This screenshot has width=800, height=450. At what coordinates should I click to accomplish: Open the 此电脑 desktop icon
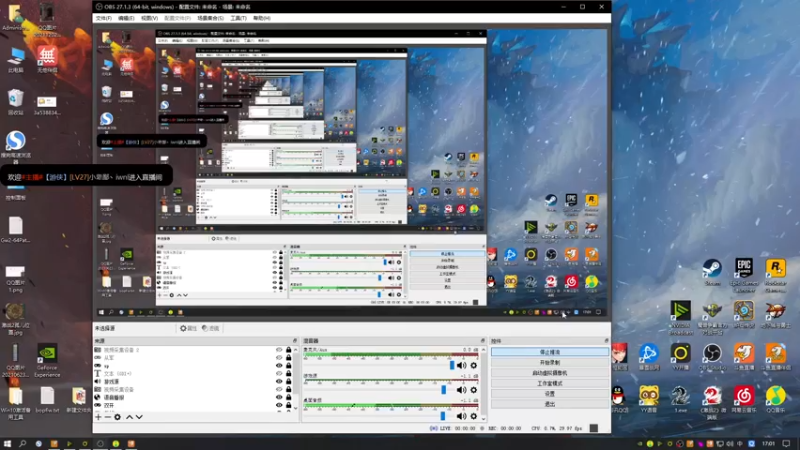(16, 60)
